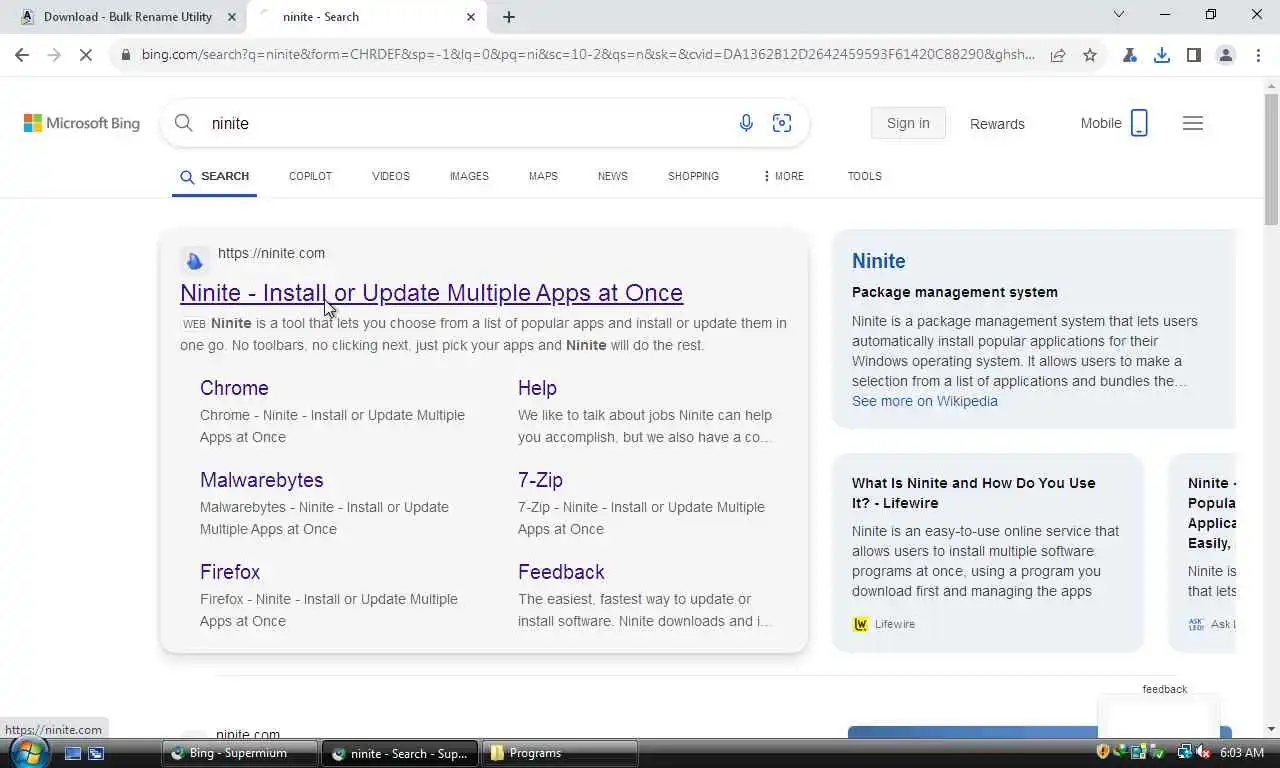
Task: Open Bing - Supermium taskbar window
Action: [x=240, y=753]
